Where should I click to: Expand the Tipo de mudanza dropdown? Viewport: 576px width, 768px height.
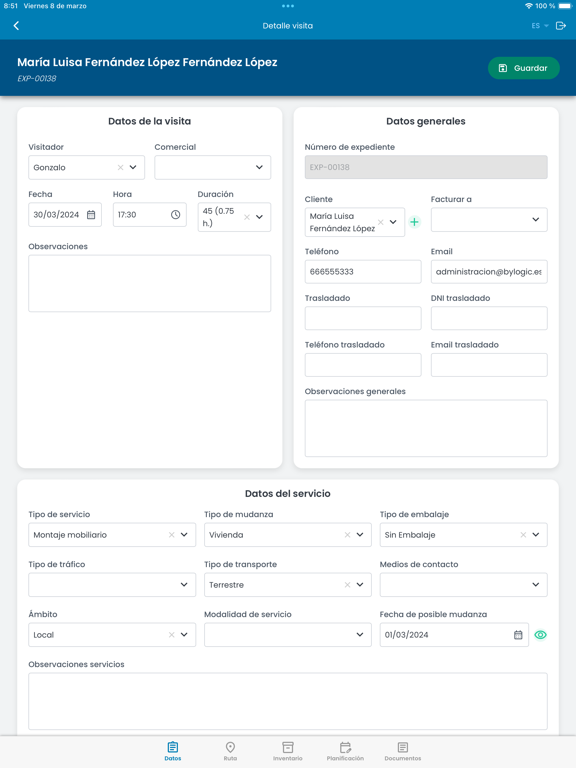(x=360, y=535)
